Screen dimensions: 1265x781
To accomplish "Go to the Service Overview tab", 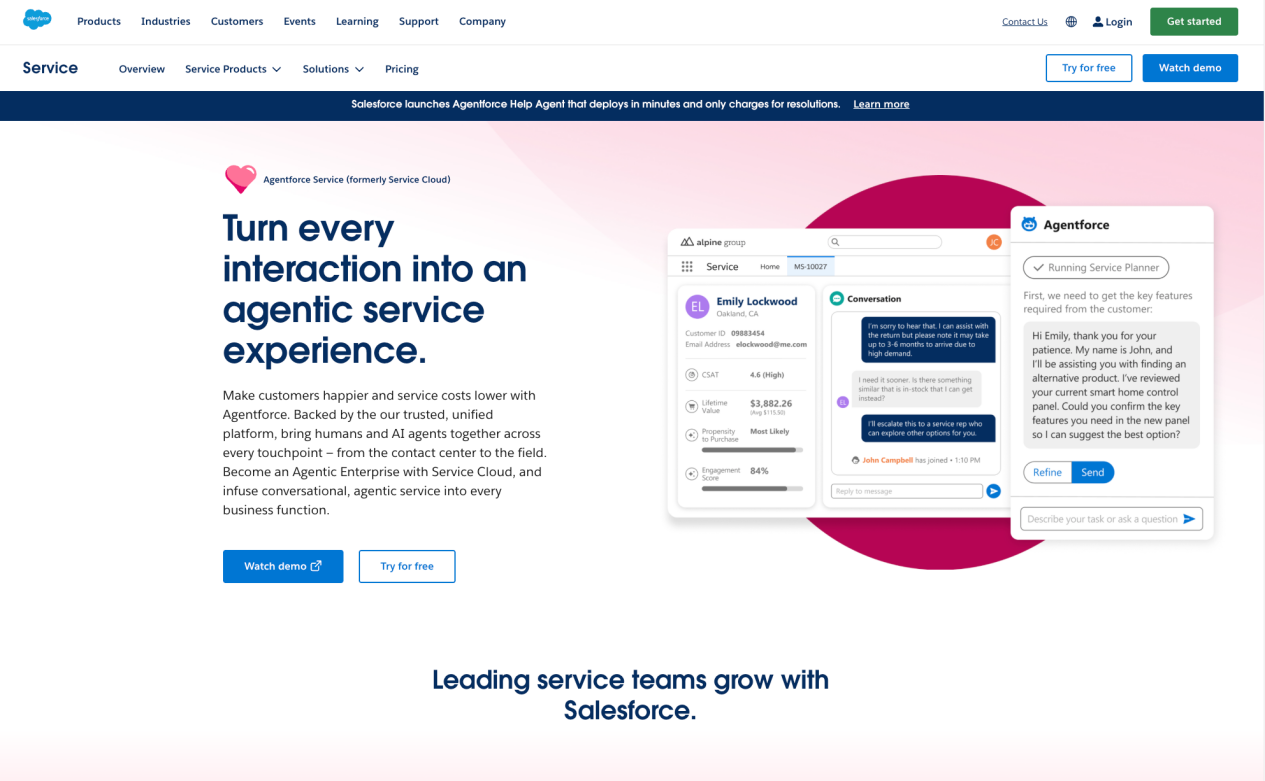I will (142, 69).
